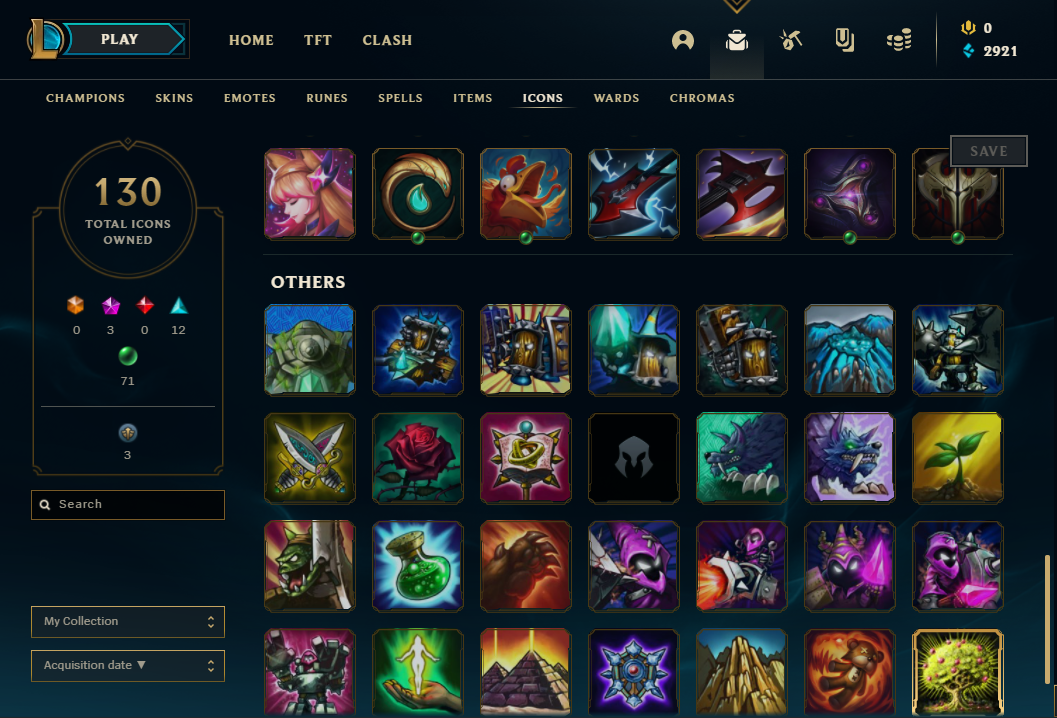Pick the teddy bear Tibbers icon
Viewport: 1057px width, 718px height.
click(x=849, y=673)
